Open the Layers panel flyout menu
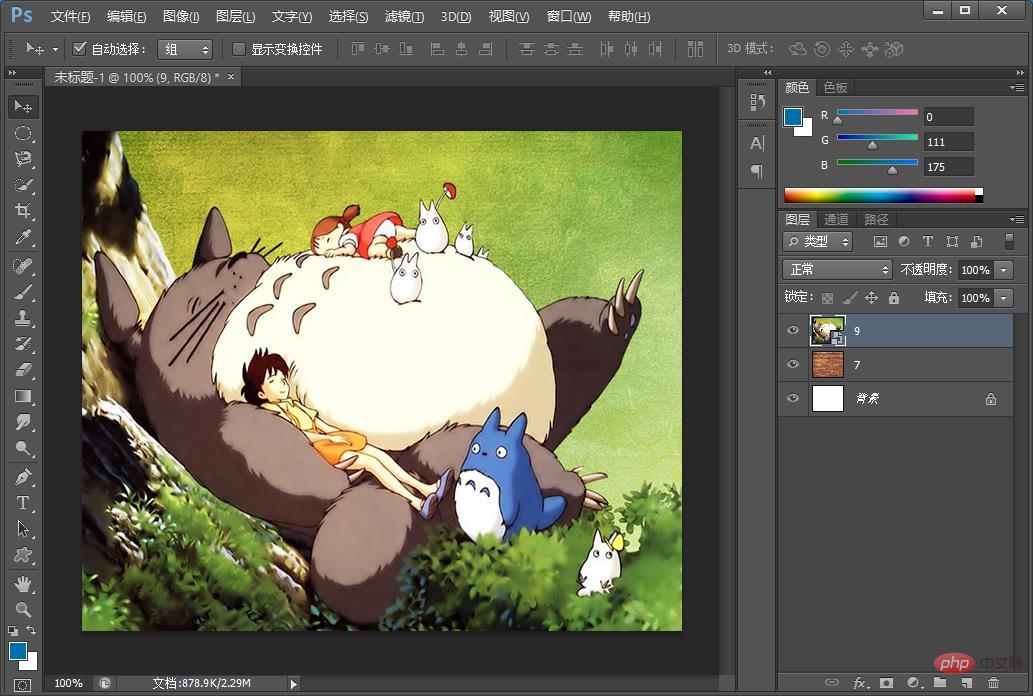This screenshot has height=696, width=1033. pos(1017,219)
